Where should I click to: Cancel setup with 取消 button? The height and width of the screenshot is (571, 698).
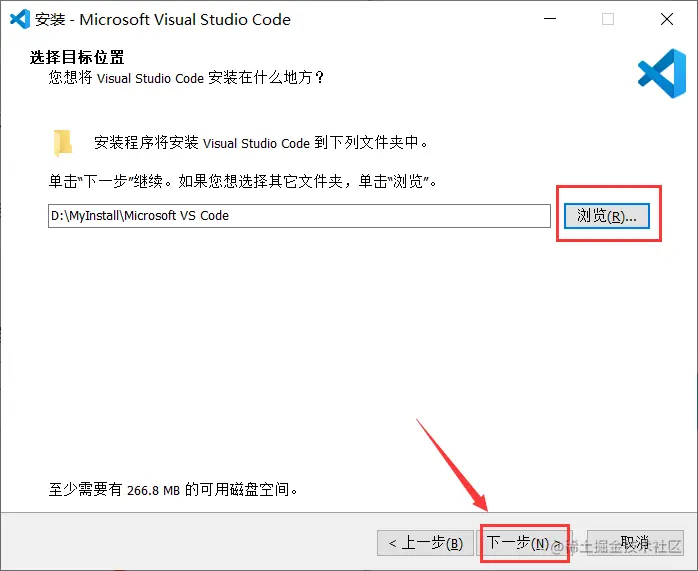(635, 543)
